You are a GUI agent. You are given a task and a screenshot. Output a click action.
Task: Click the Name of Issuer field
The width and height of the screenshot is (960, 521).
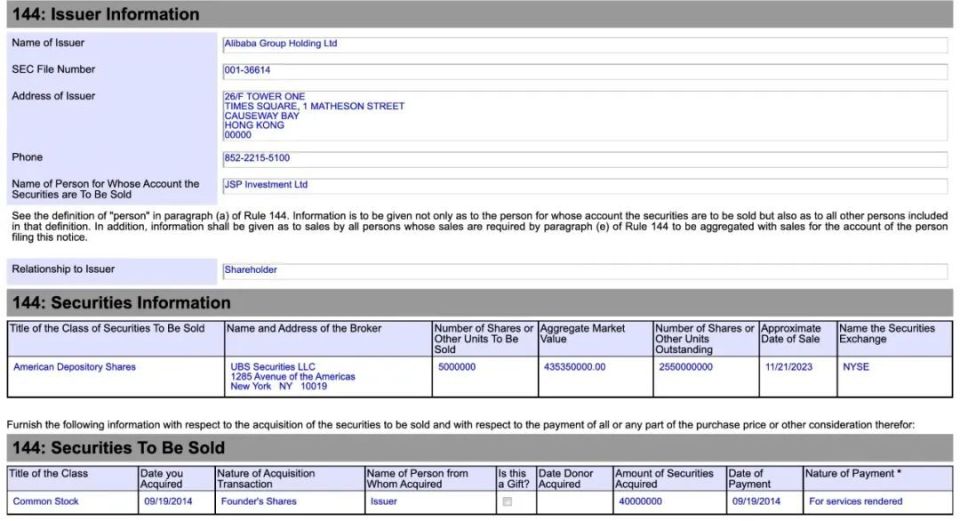pos(585,44)
